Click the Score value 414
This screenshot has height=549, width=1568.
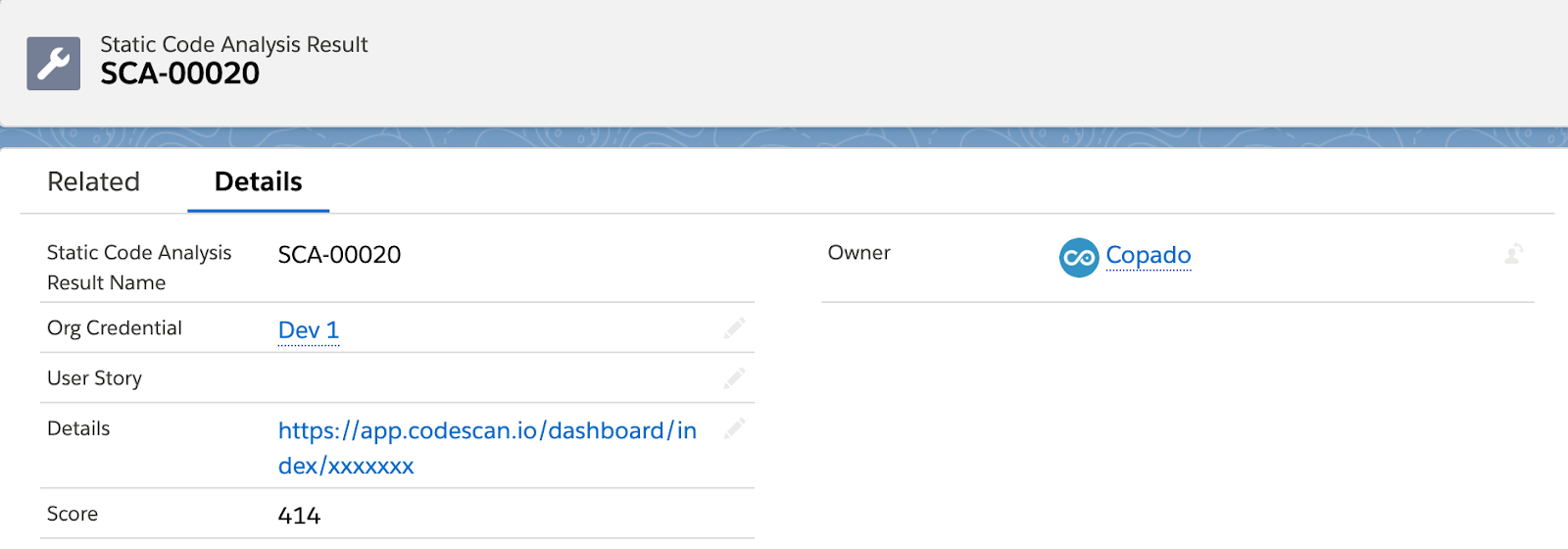(300, 516)
